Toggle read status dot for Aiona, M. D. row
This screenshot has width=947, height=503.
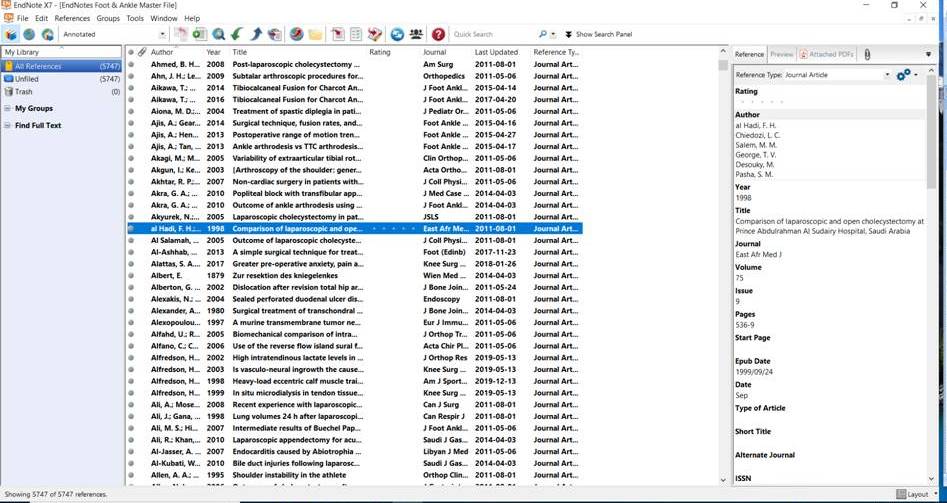[x=131, y=111]
